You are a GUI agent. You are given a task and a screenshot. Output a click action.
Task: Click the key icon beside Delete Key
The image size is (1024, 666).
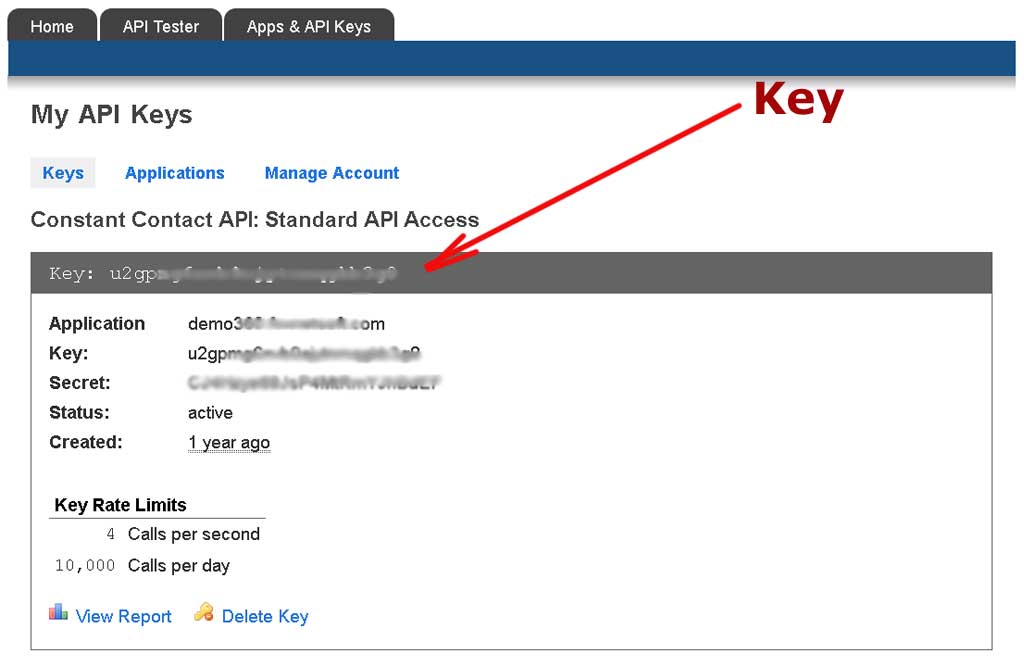[204, 612]
